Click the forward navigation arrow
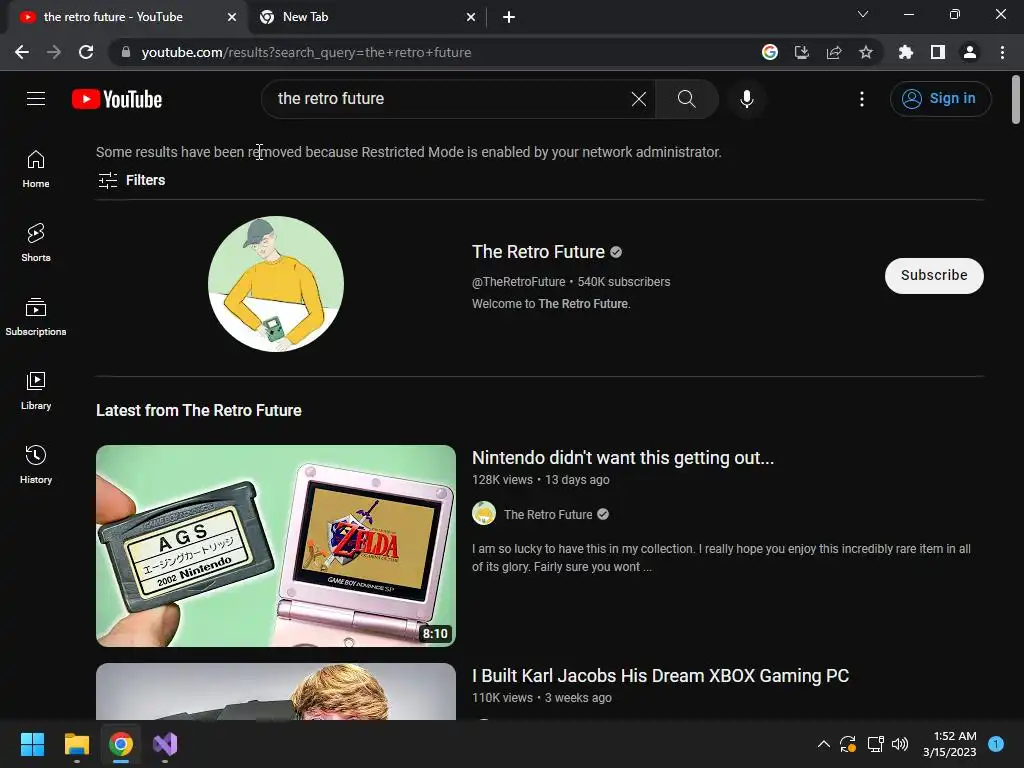The image size is (1024, 768). (x=54, y=52)
